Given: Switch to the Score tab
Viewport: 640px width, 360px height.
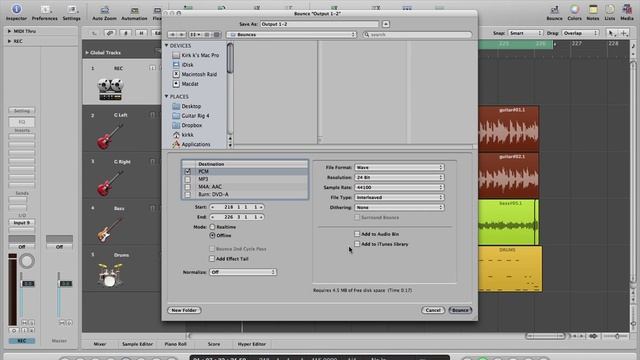Looking at the screenshot, I should pyautogui.click(x=213, y=344).
